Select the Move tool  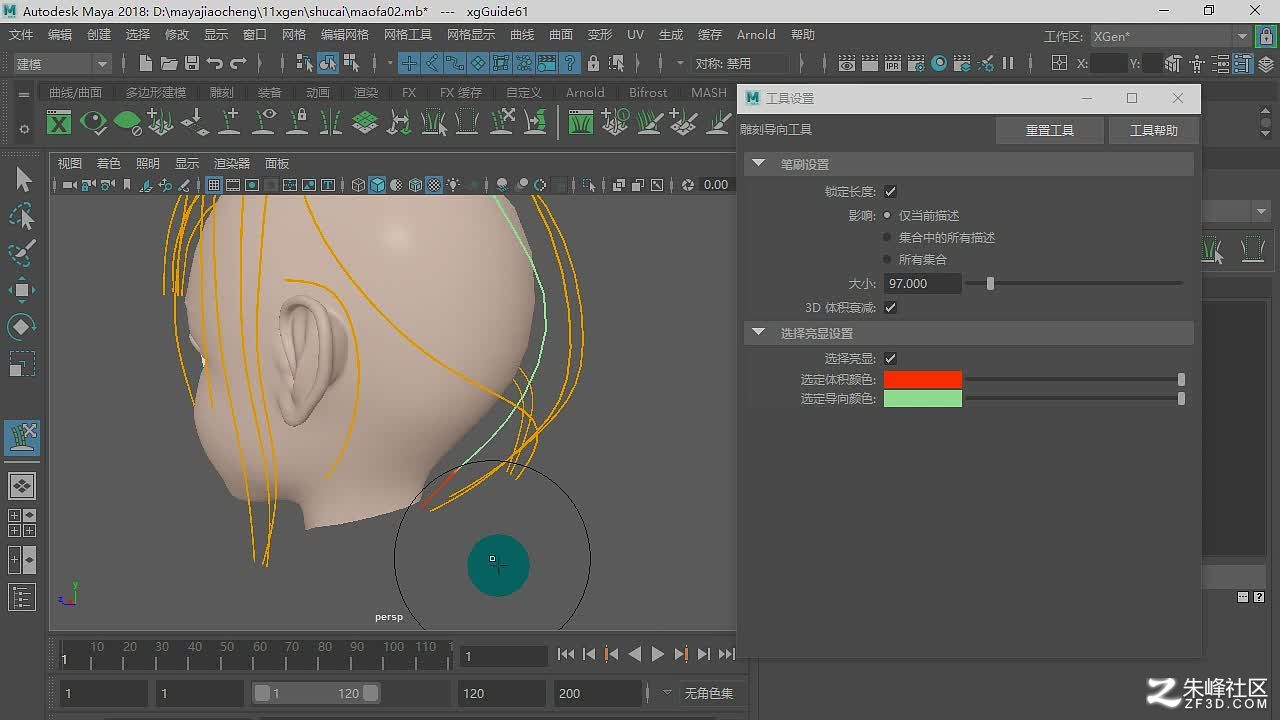point(22,290)
